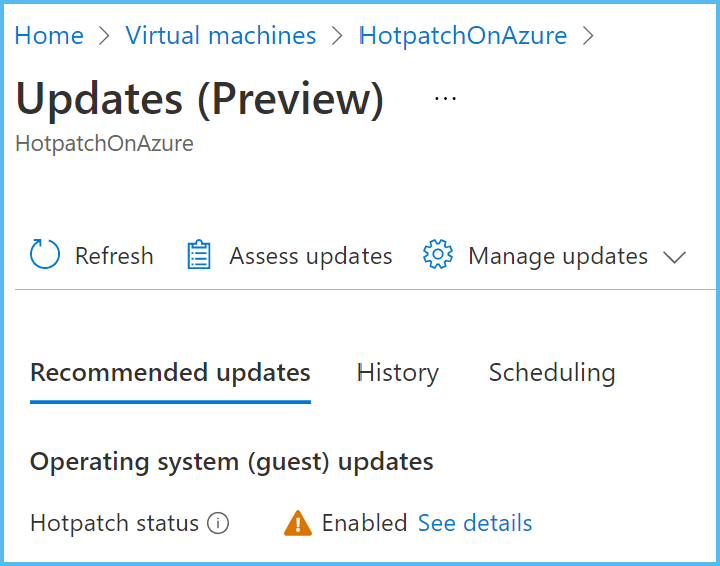Switch to the Recommended updates tab
The image size is (720, 566).
[x=170, y=373]
